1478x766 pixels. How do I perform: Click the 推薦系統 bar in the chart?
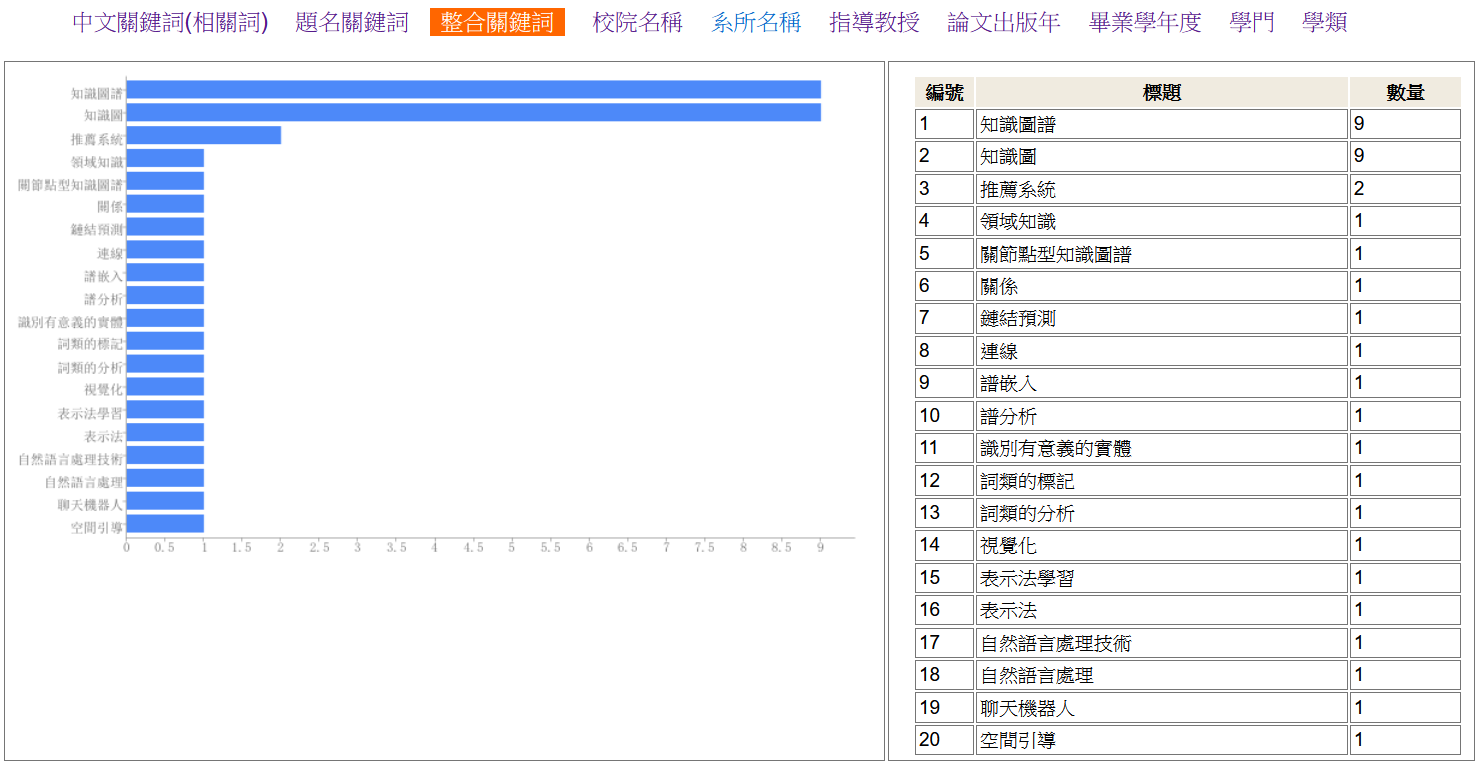pyautogui.click(x=204, y=135)
